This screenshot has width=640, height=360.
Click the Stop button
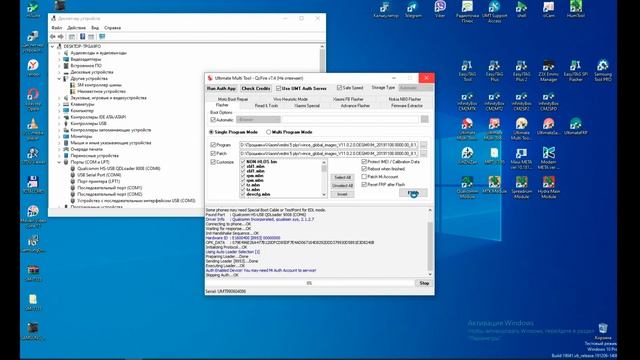click(424, 283)
